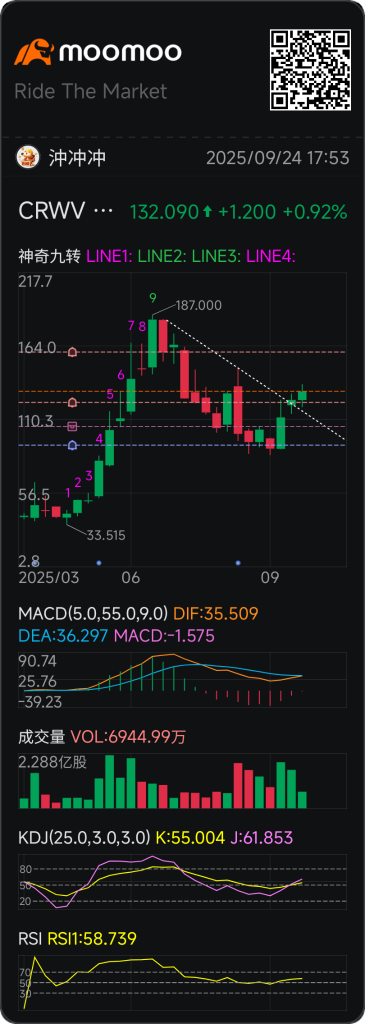365x1024 pixels.
Task: Click the -39.23 MACD axis label
Action: [x=39, y=701]
